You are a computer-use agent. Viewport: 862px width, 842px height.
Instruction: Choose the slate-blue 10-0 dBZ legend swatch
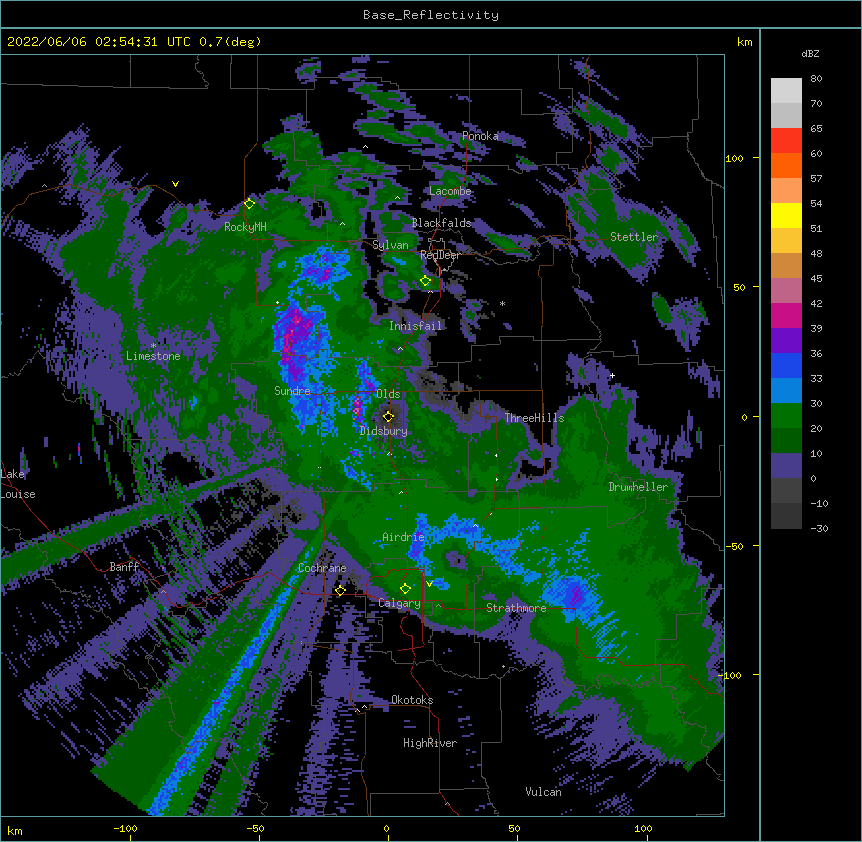786,466
